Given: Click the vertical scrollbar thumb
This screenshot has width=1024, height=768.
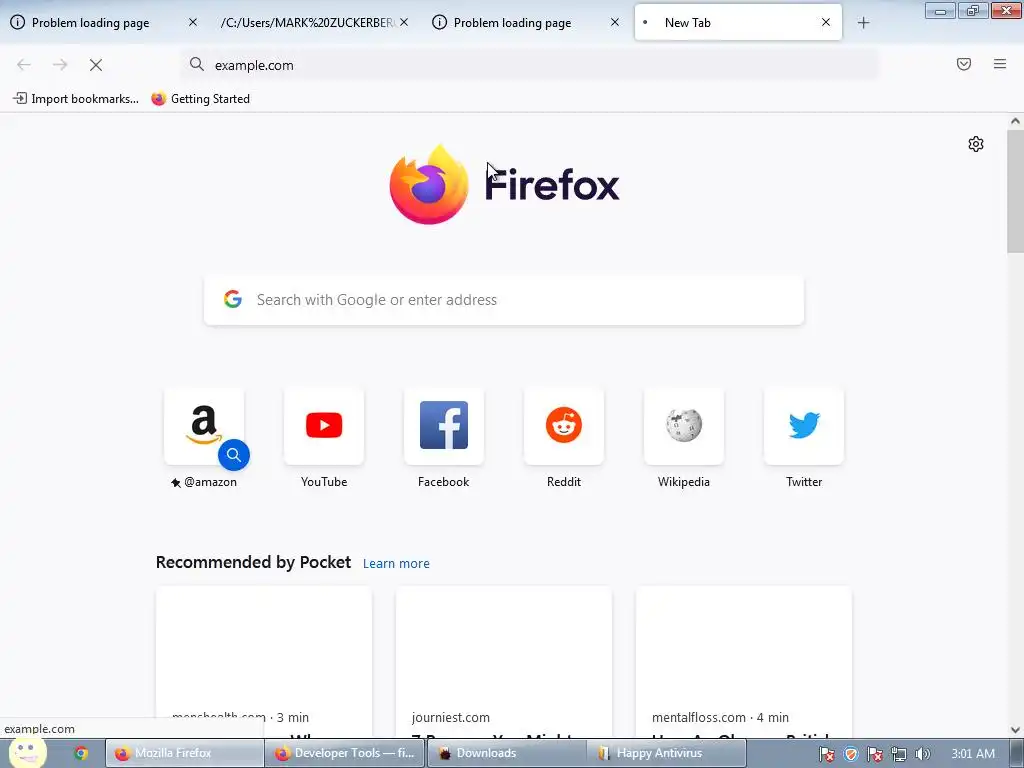Looking at the screenshot, I should tap(1015, 191).
